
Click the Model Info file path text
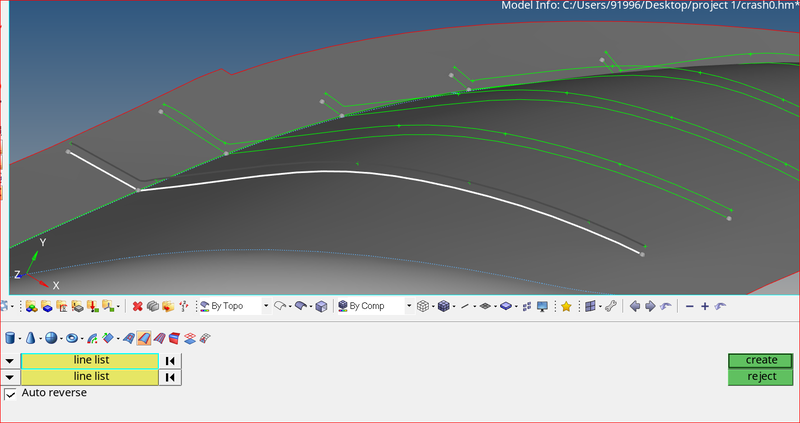click(650, 6)
